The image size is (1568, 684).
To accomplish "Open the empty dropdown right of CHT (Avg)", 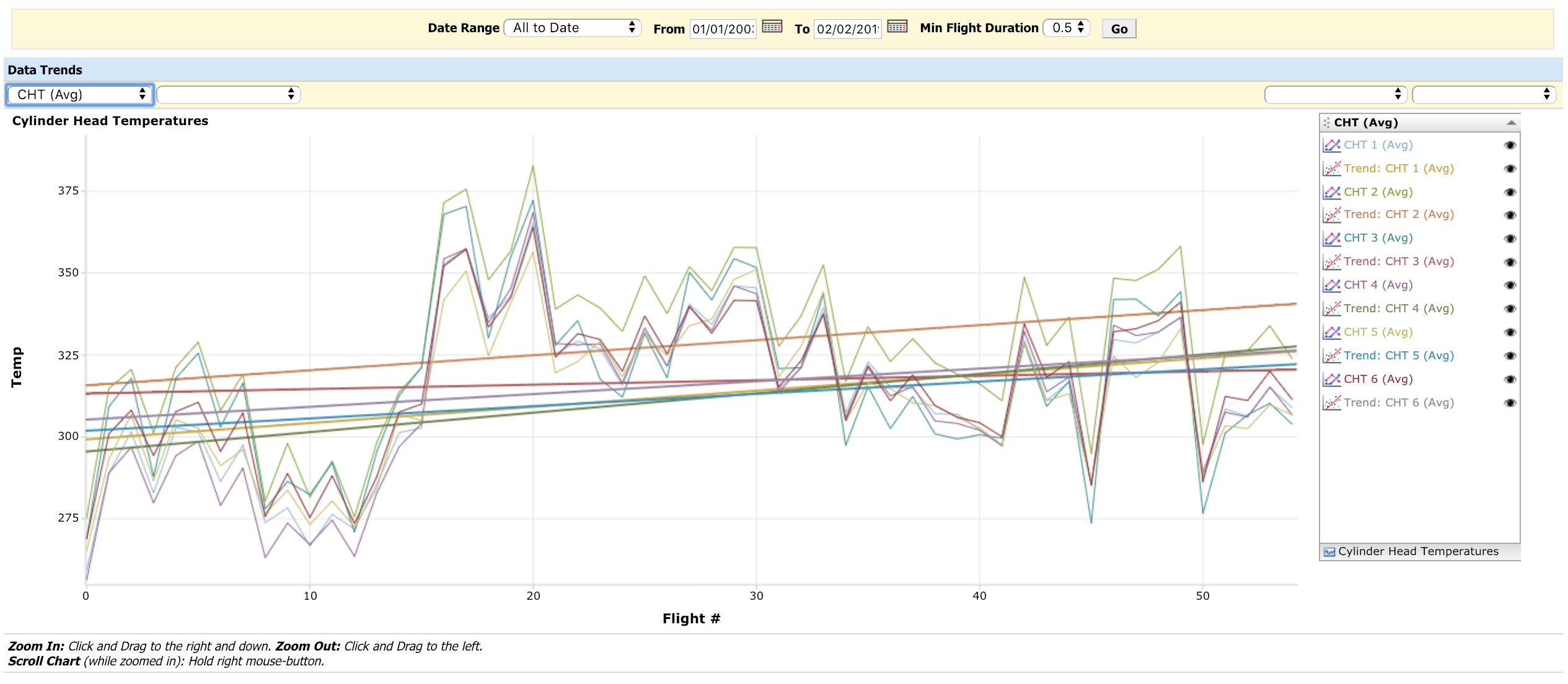I will coord(228,95).
